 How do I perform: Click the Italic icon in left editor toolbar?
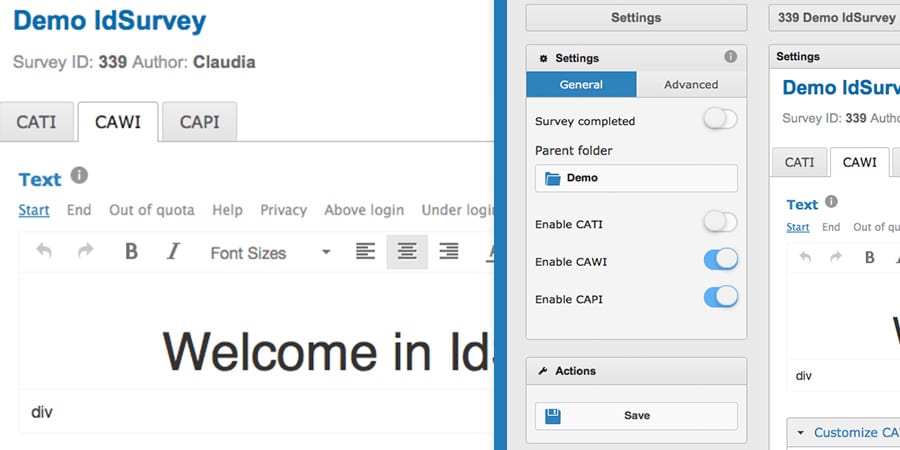pyautogui.click(x=173, y=252)
